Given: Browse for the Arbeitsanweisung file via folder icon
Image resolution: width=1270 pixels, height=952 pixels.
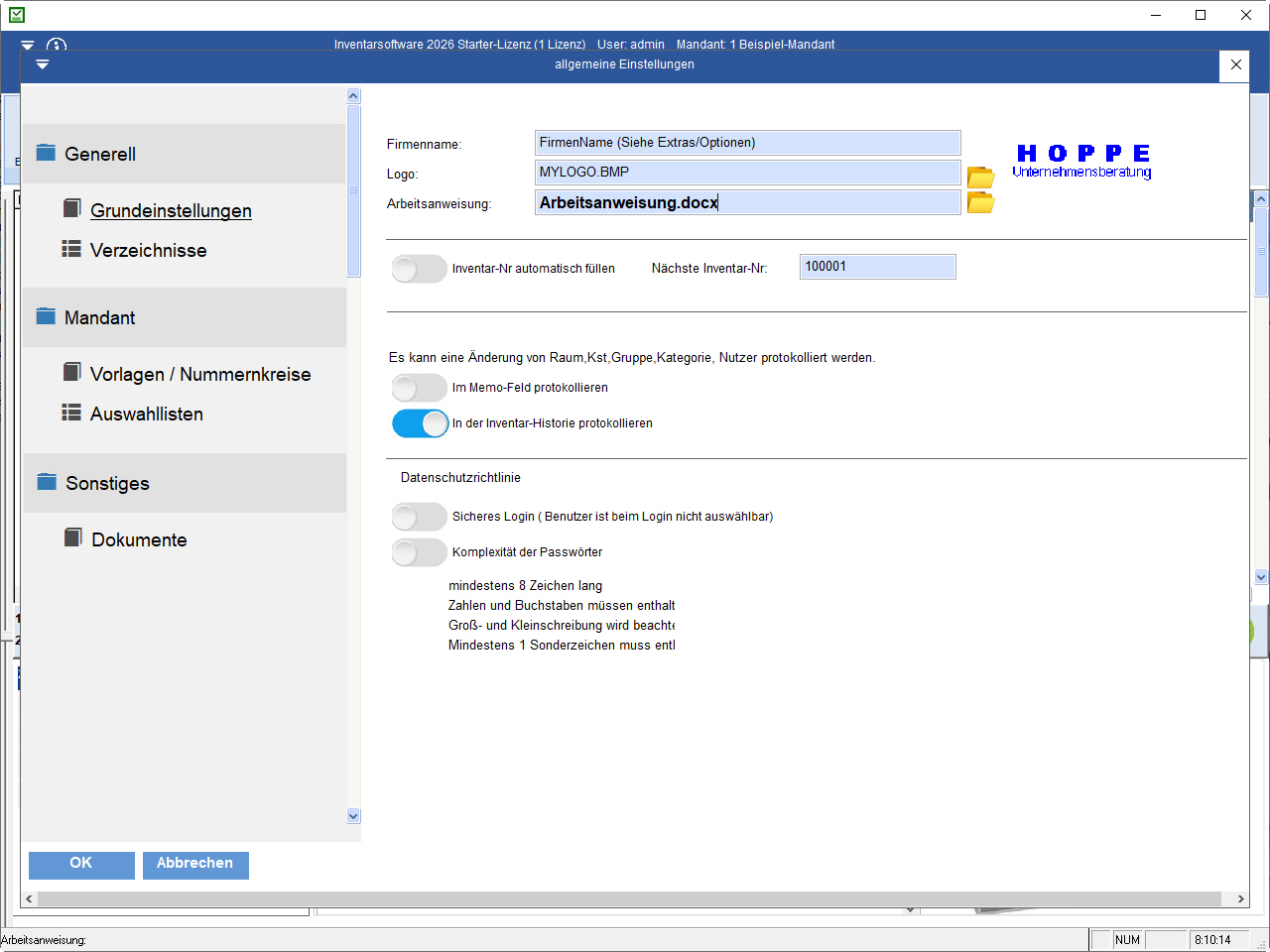Looking at the screenshot, I should [x=980, y=202].
